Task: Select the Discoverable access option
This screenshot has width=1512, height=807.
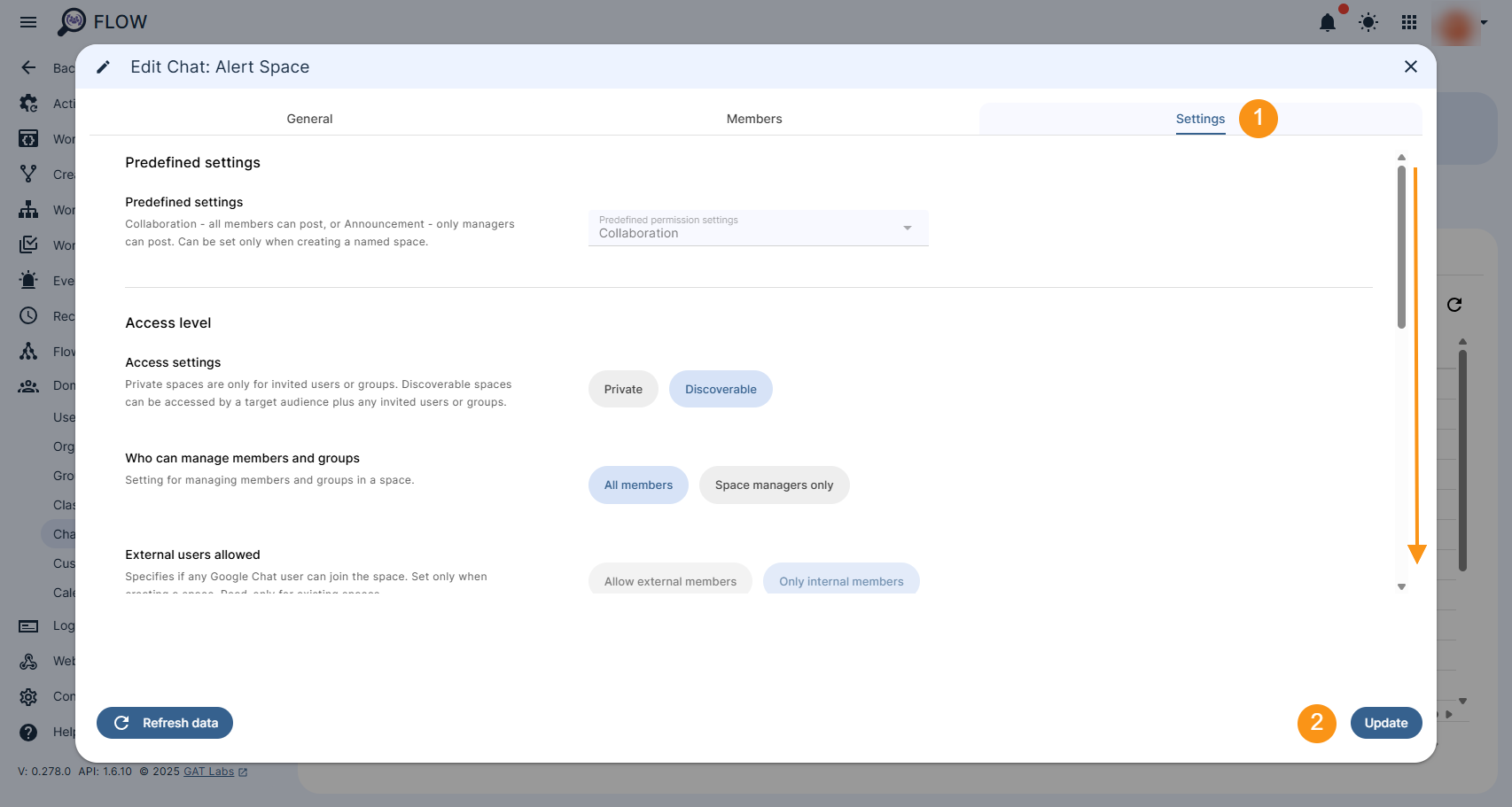Action: click(720, 389)
